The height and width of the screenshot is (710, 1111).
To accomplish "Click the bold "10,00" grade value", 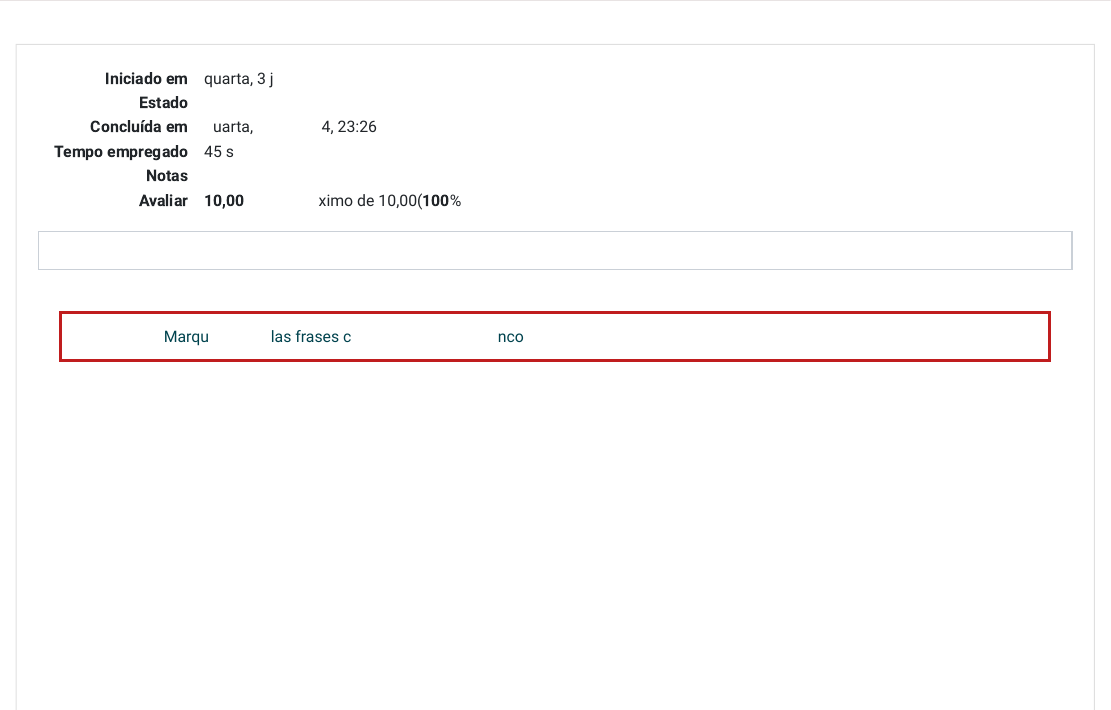I will [224, 201].
